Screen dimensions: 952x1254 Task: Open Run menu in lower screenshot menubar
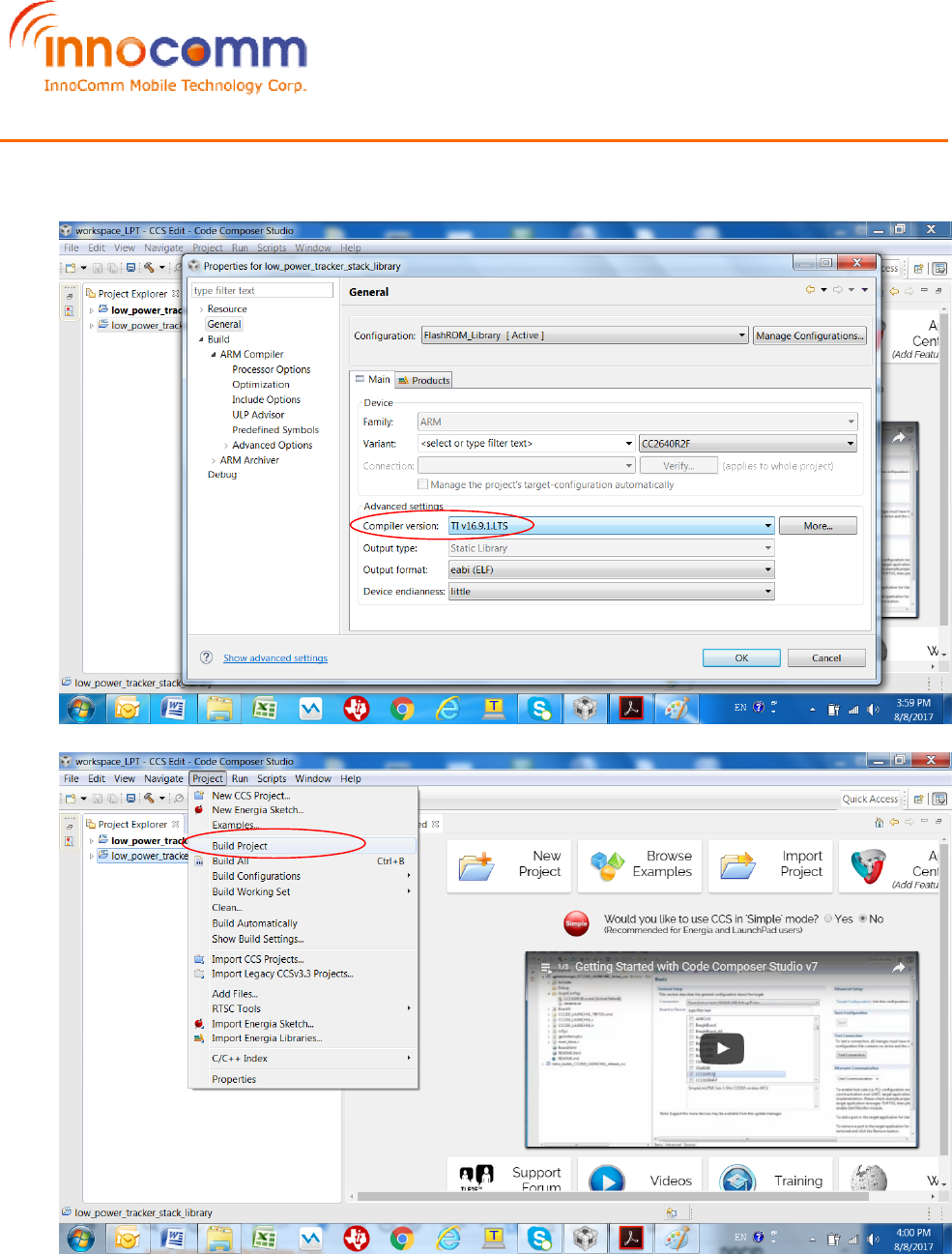point(240,778)
